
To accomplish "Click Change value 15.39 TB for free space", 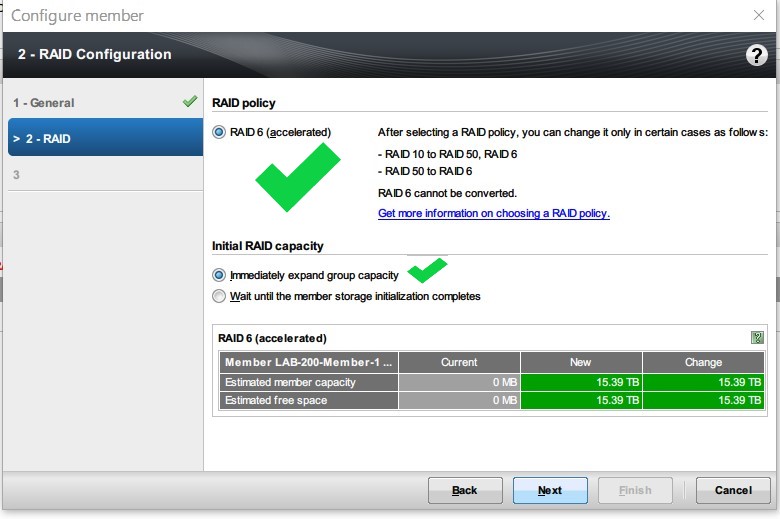I will (x=703, y=400).
